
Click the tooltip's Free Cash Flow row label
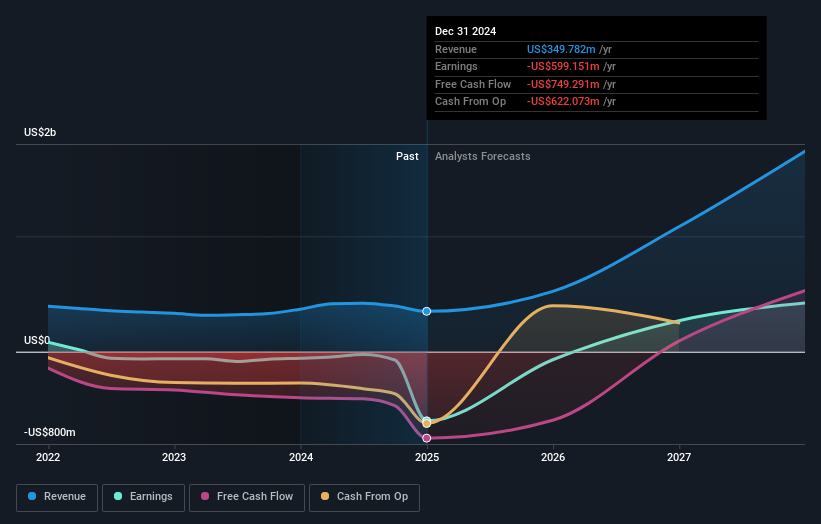[x=473, y=84]
